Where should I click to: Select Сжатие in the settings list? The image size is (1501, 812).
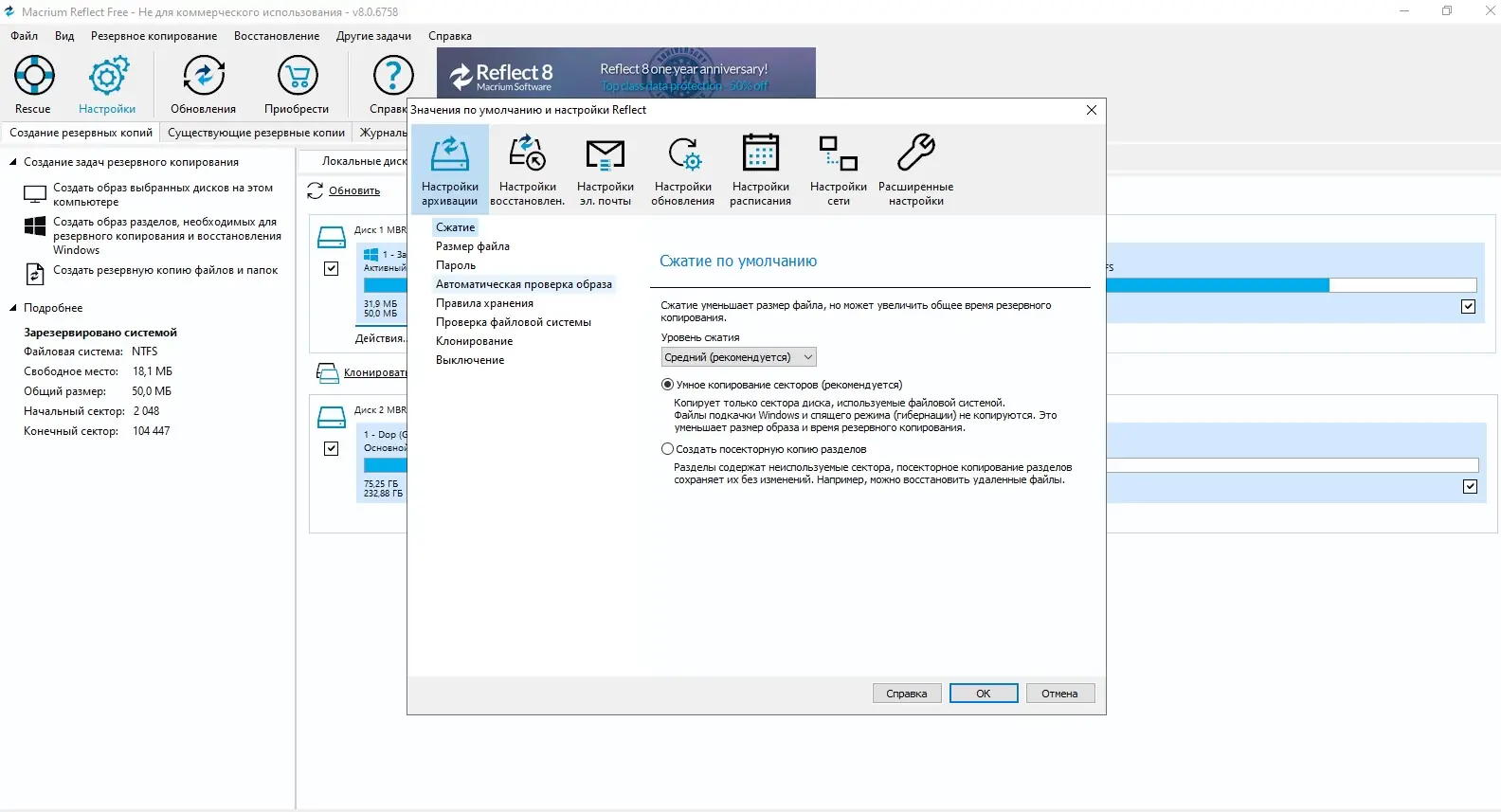456,227
